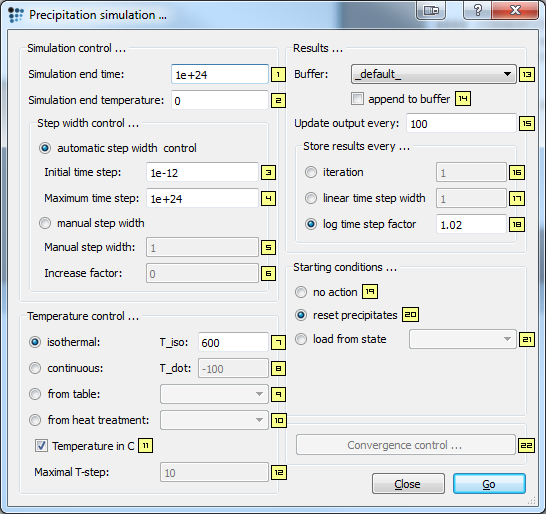The width and height of the screenshot is (546, 514).
Task: Click the title bar help question mark button
Action: pos(477,10)
